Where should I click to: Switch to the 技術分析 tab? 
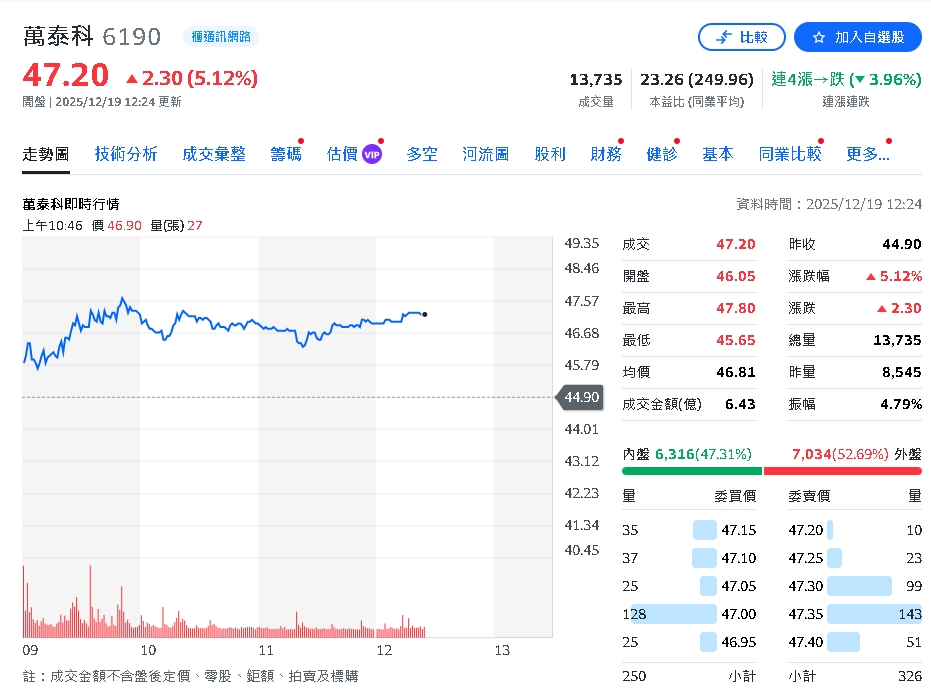(x=125, y=155)
